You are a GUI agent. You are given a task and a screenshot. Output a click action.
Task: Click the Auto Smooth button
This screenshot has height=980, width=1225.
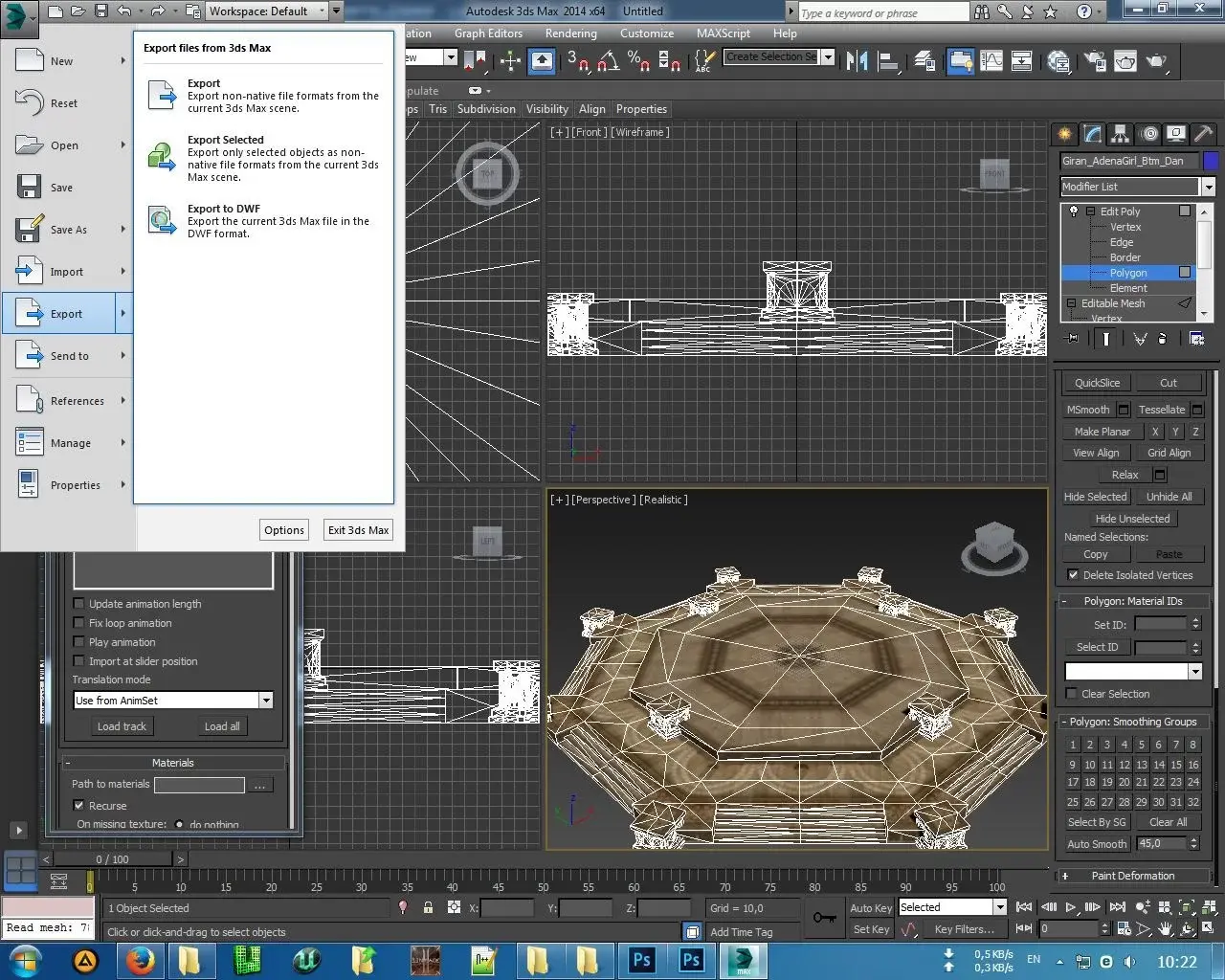1097,844
